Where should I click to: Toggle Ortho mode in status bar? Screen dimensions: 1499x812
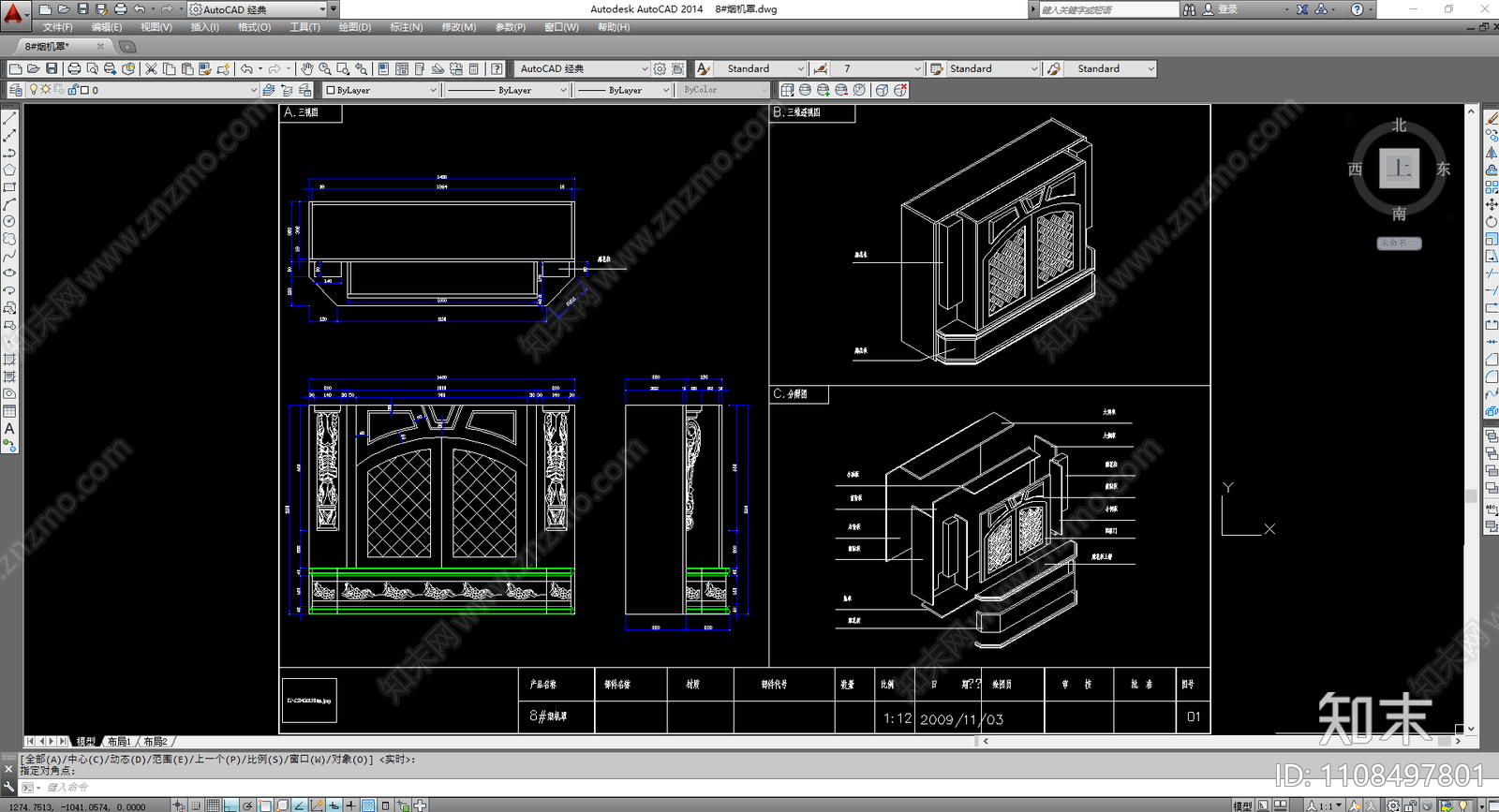[230, 805]
